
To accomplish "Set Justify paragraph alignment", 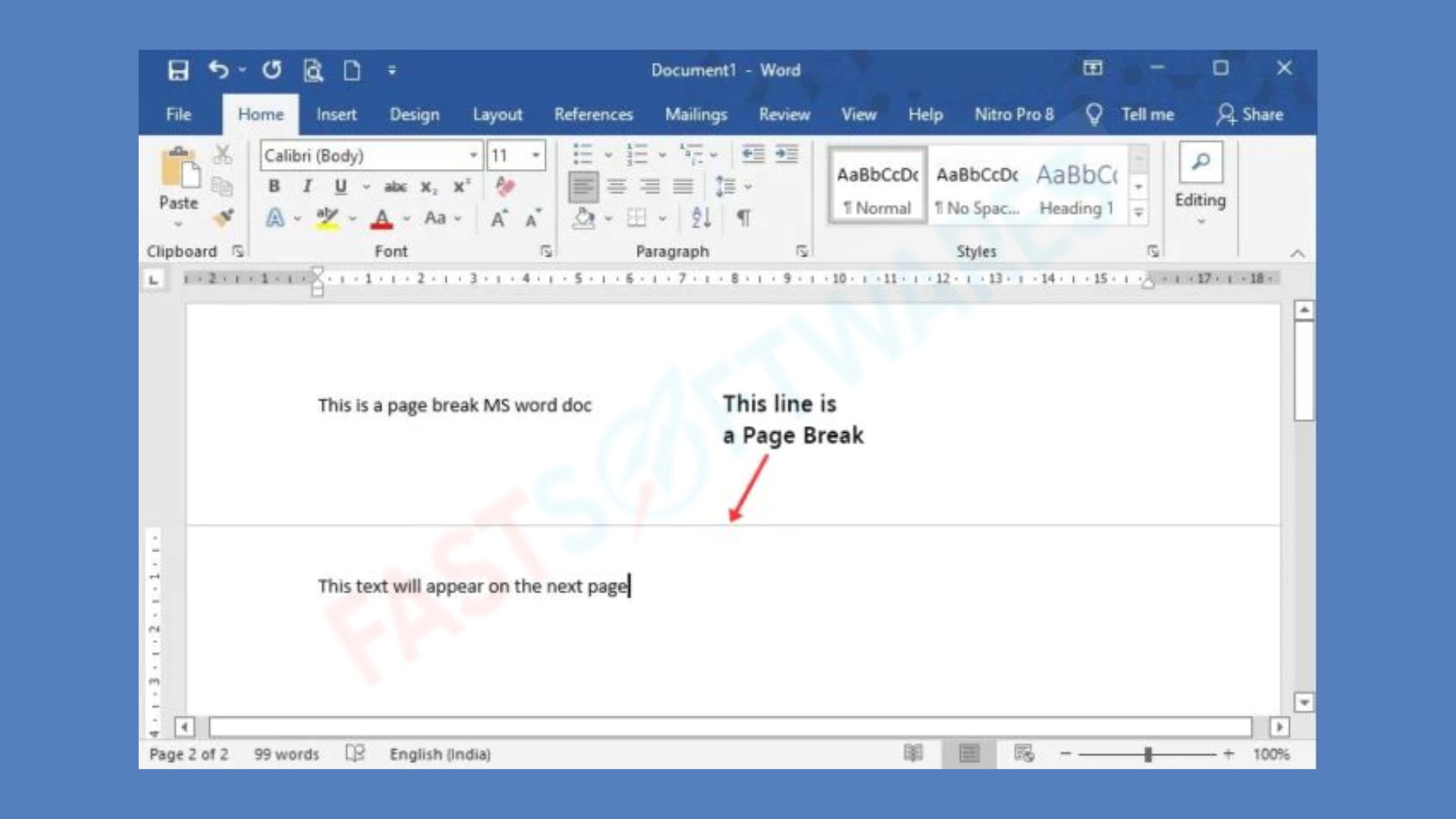I will pyautogui.click(x=683, y=187).
